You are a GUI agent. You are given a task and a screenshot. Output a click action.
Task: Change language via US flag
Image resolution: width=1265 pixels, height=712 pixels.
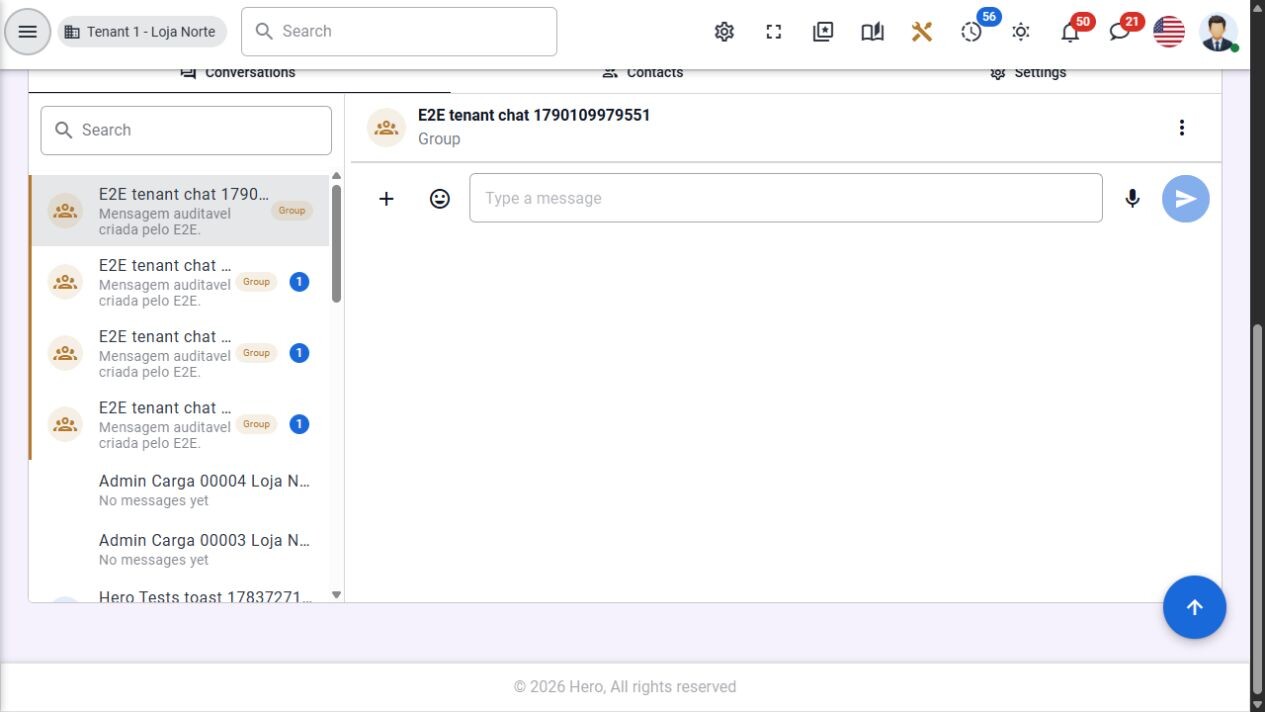[x=1169, y=32]
